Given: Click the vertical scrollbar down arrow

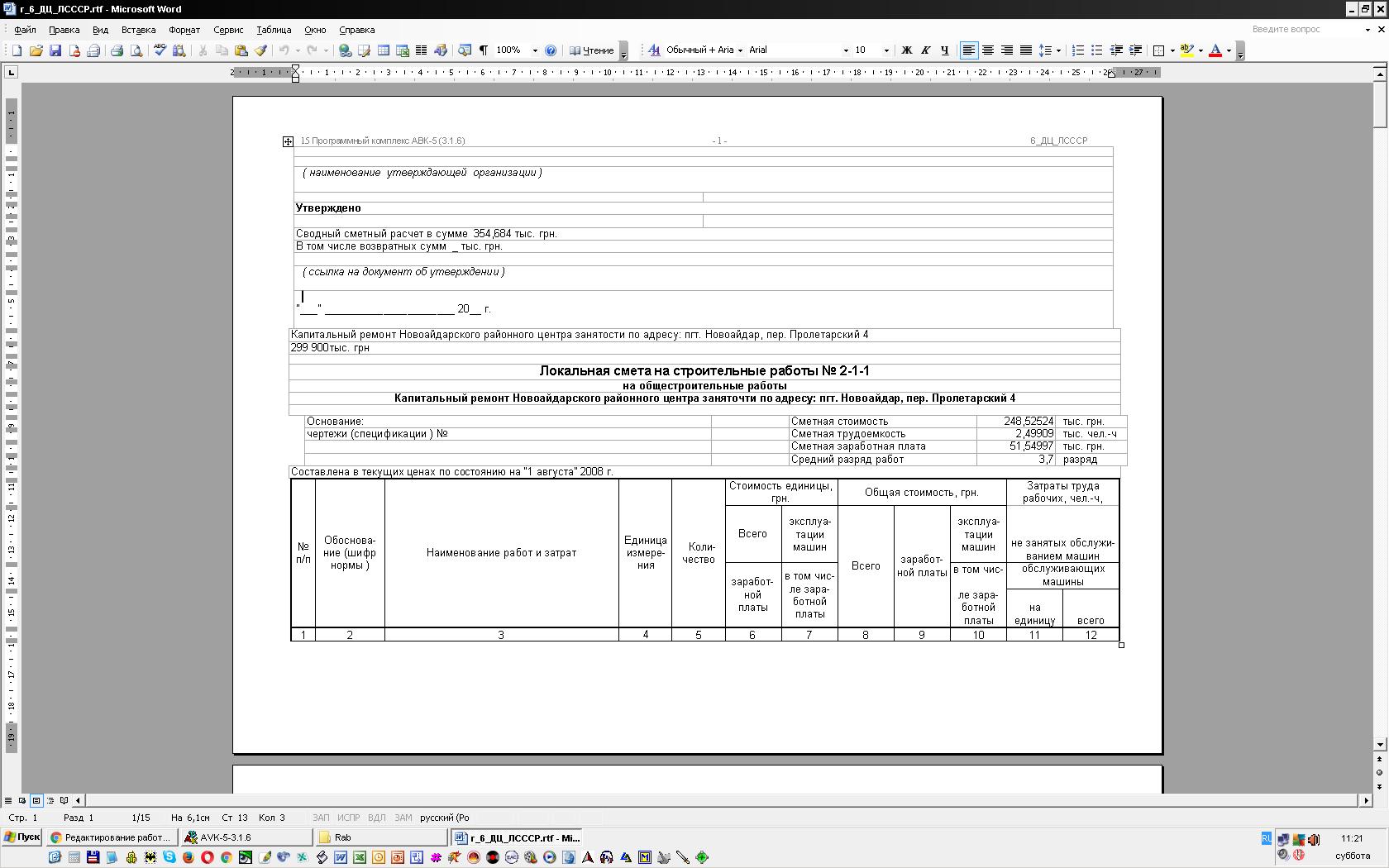Looking at the screenshot, I should pos(1380,745).
